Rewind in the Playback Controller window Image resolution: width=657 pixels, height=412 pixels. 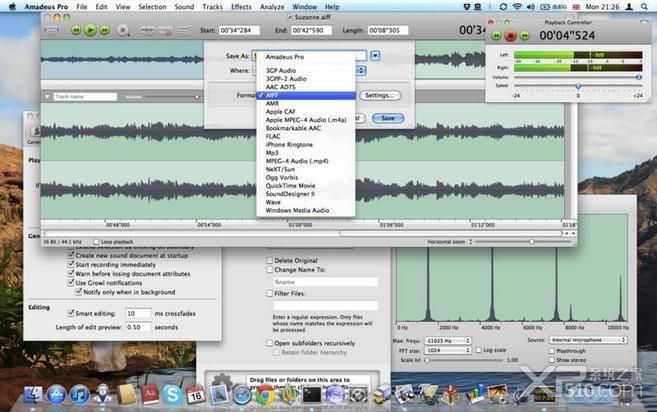coord(497,36)
